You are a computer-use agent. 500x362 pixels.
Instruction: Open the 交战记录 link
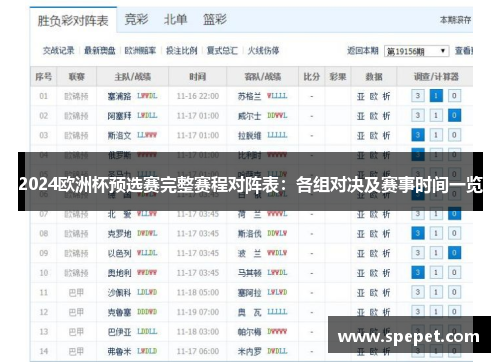point(58,51)
